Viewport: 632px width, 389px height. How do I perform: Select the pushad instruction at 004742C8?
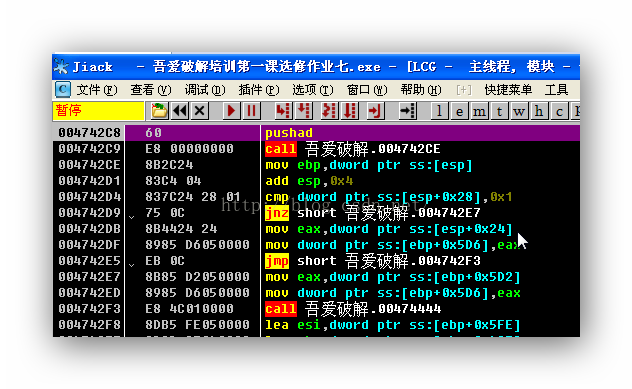click(289, 133)
